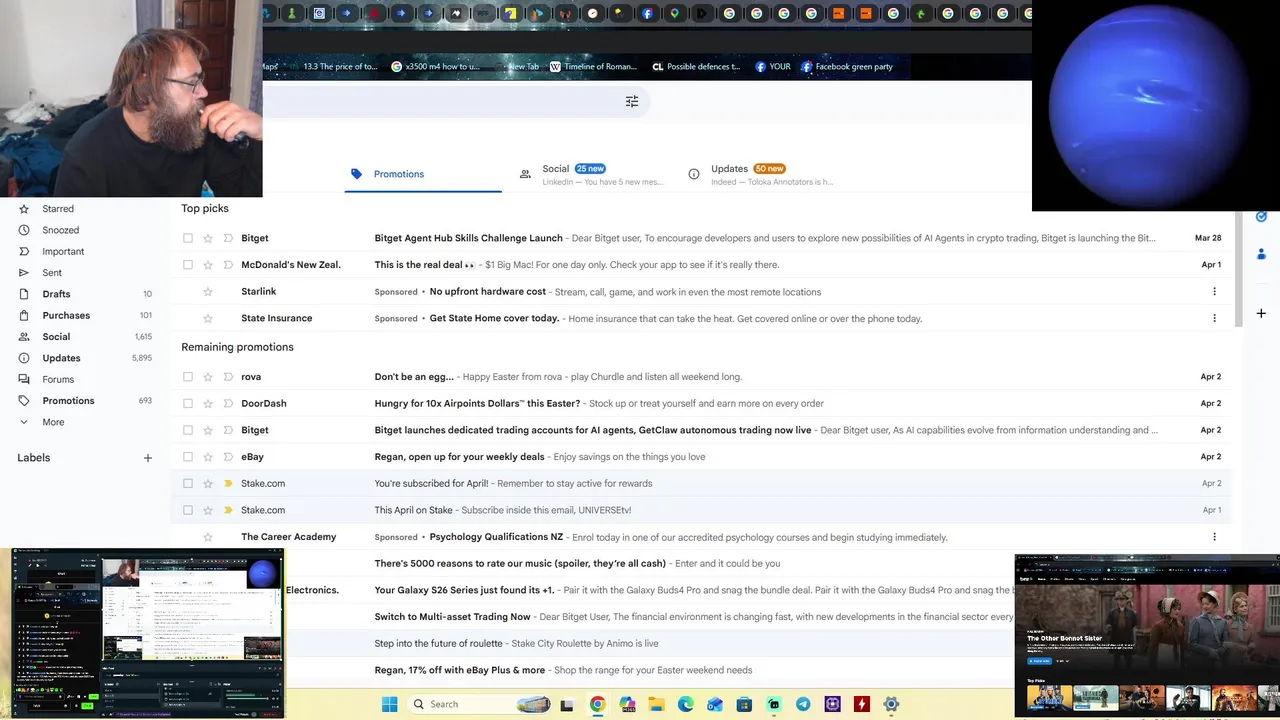The height and width of the screenshot is (720, 1280).
Task: Star the DoorDash Airpoints email
Action: 208,404
